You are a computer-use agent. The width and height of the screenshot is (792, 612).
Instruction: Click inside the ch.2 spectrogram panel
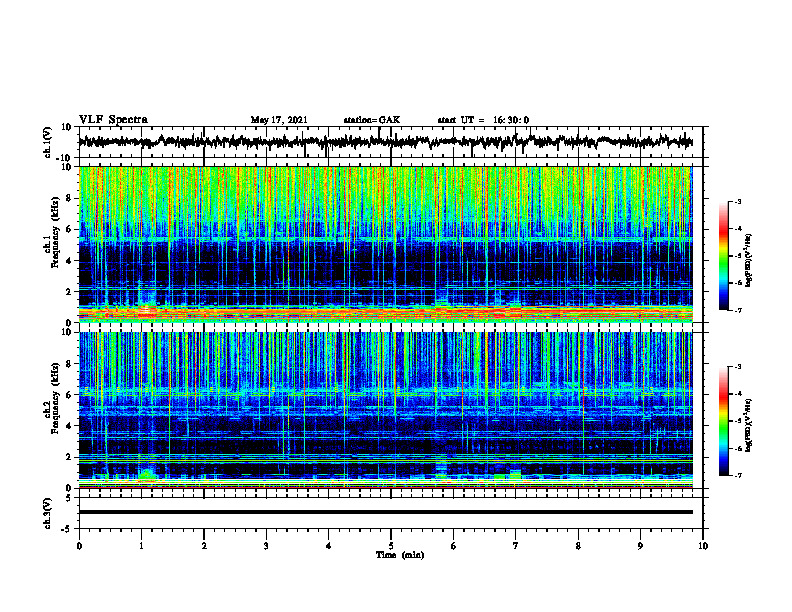tap(385, 410)
